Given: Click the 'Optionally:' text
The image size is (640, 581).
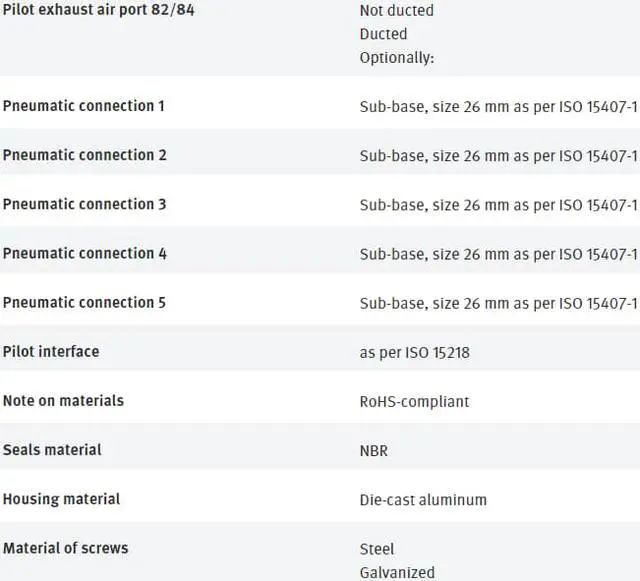Looking at the screenshot, I should (397, 58).
